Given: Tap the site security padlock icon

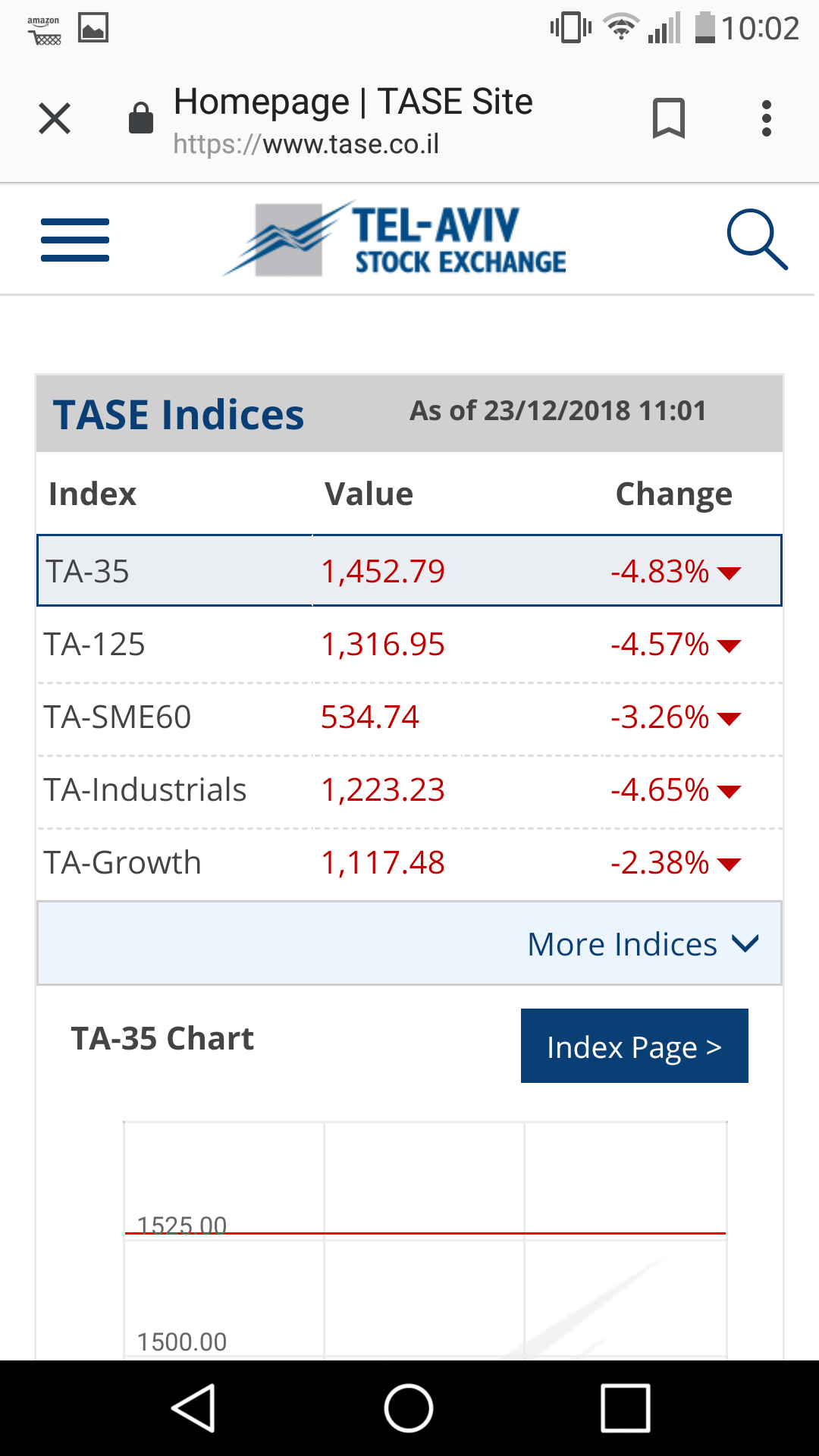Looking at the screenshot, I should [x=141, y=118].
